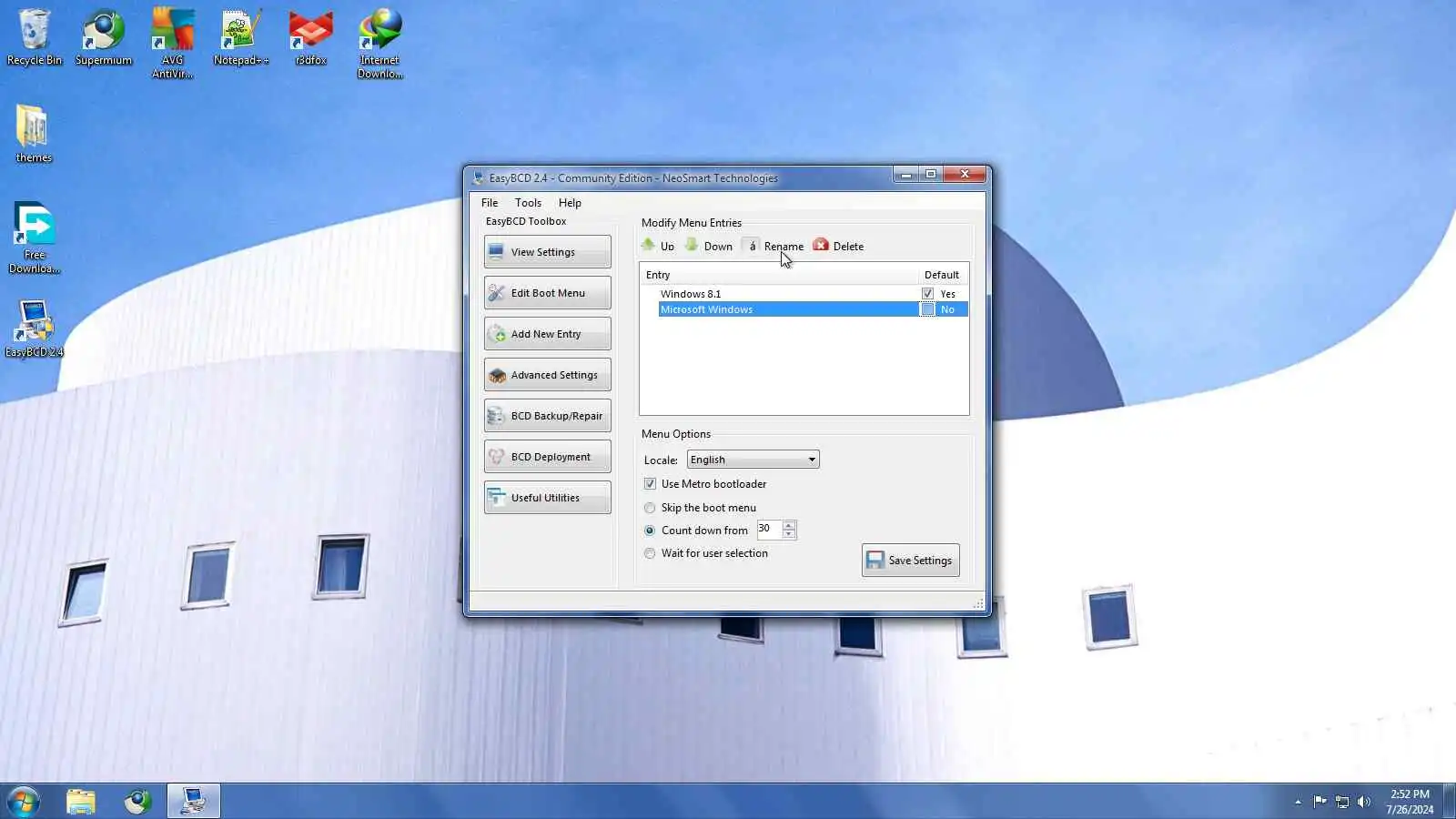Open network status tray icon
Image resolution: width=1456 pixels, height=819 pixels.
click(x=1341, y=802)
